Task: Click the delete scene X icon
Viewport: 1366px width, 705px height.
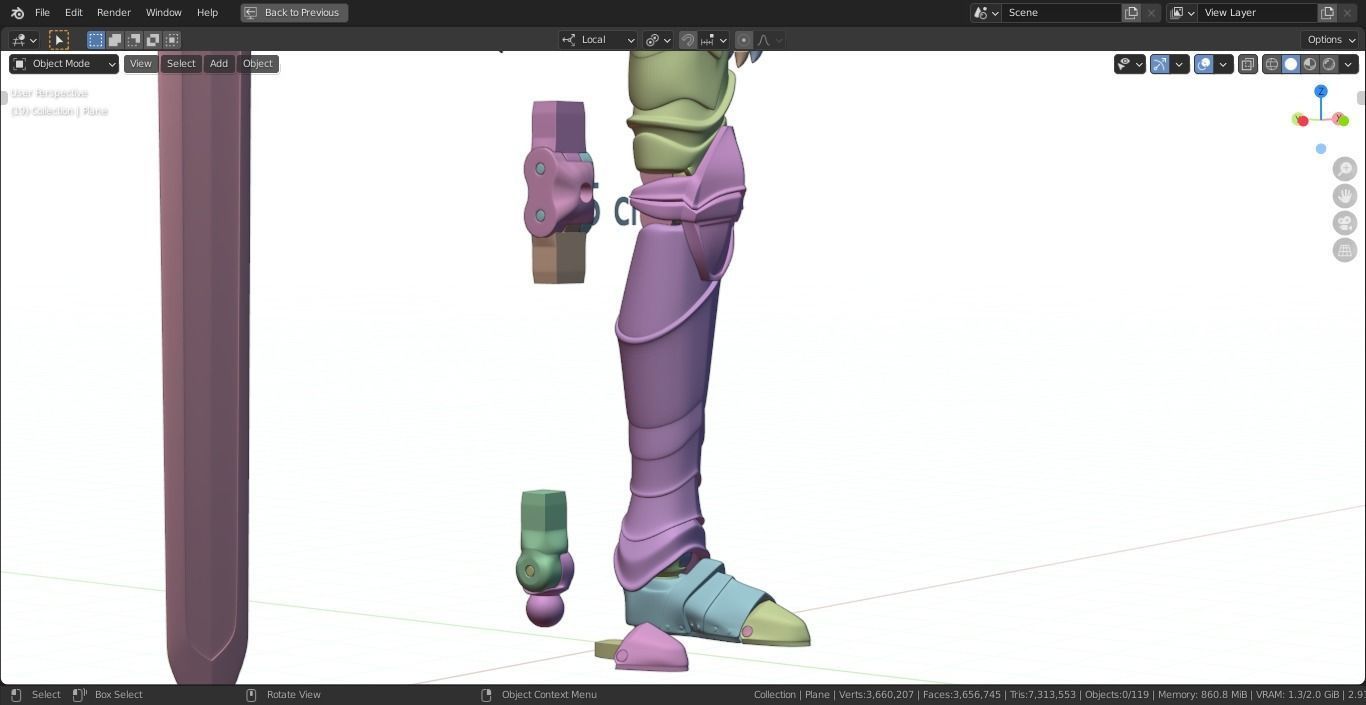Action: pyautogui.click(x=1151, y=13)
